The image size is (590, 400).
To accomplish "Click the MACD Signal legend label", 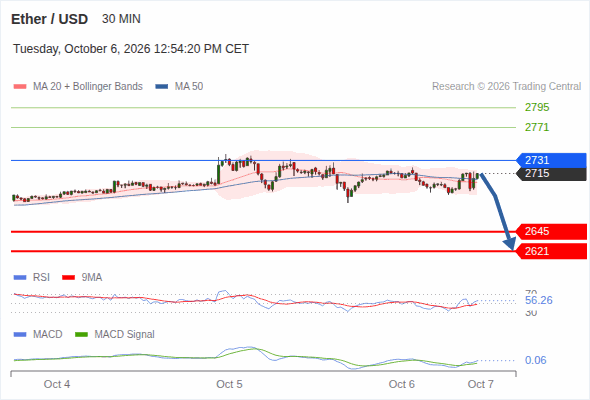I will [125, 335].
